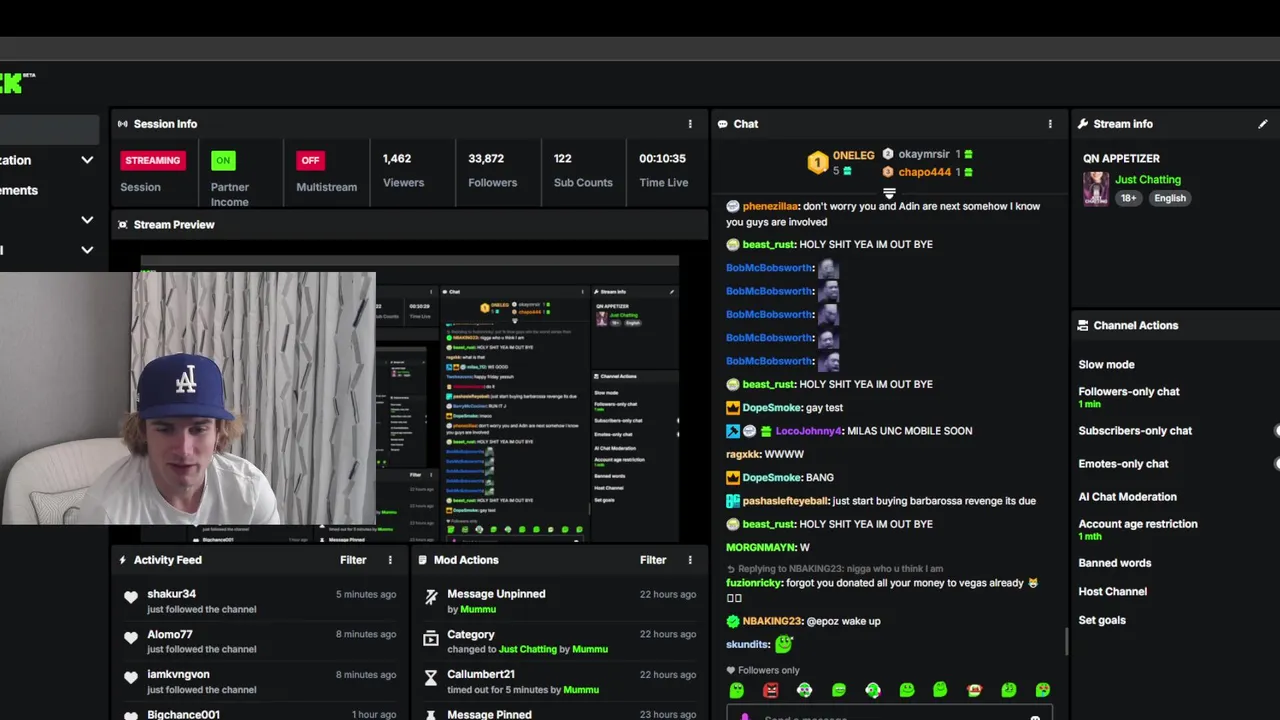
Task: Toggle the Partner Income ON badge
Action: [223, 160]
